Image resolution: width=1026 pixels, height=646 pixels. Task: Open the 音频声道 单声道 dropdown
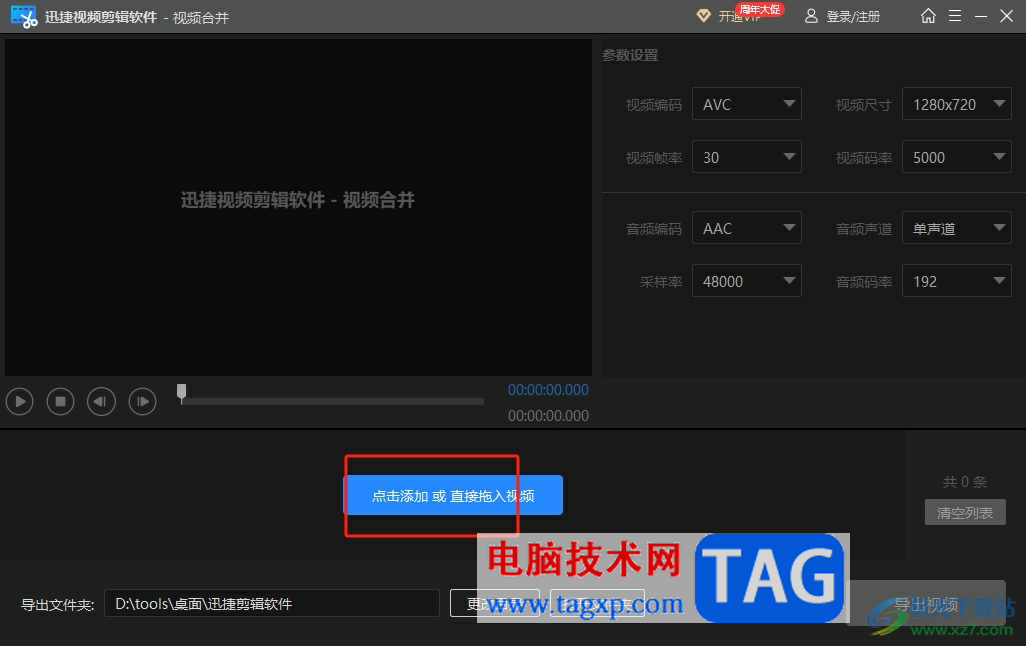tap(957, 228)
